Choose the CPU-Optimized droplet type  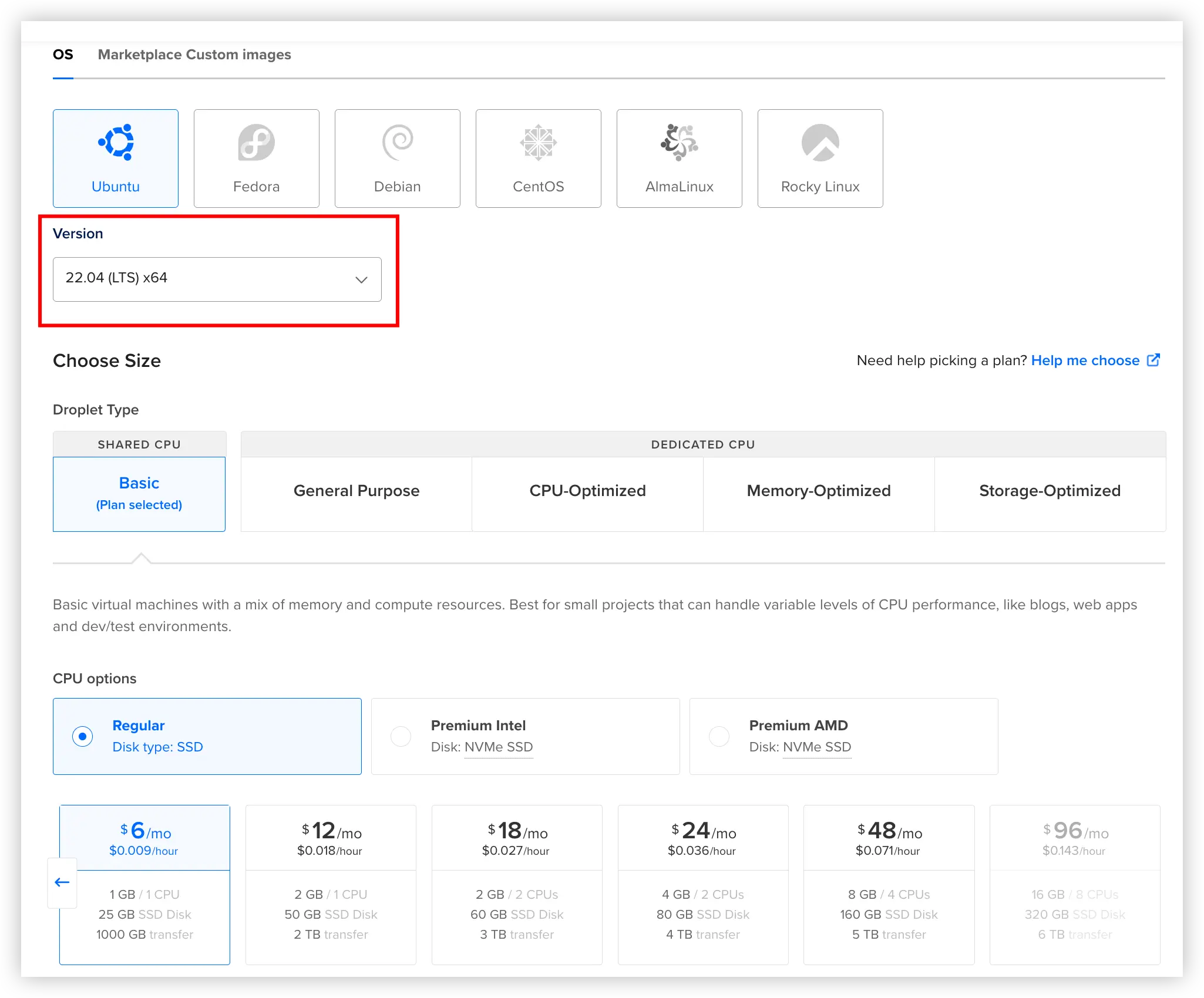point(588,494)
